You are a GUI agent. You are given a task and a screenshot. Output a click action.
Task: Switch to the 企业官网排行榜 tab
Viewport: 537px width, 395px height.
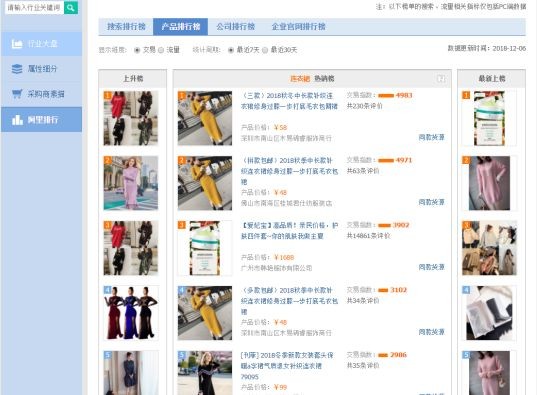(x=298, y=27)
